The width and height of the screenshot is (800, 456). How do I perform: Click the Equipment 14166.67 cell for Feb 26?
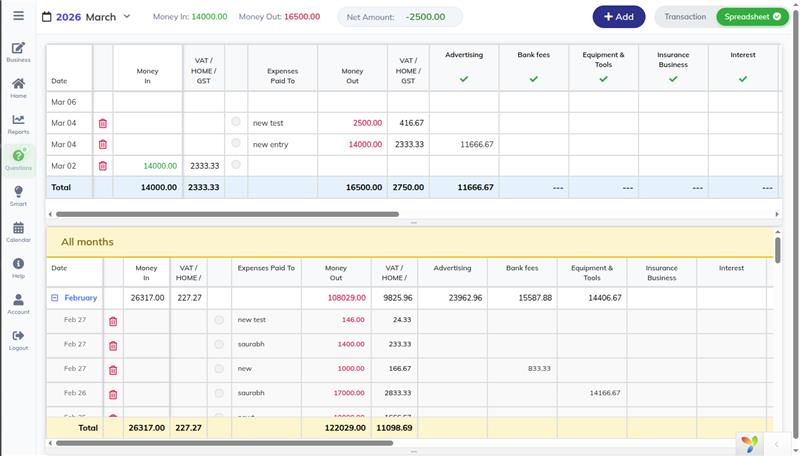(592, 393)
